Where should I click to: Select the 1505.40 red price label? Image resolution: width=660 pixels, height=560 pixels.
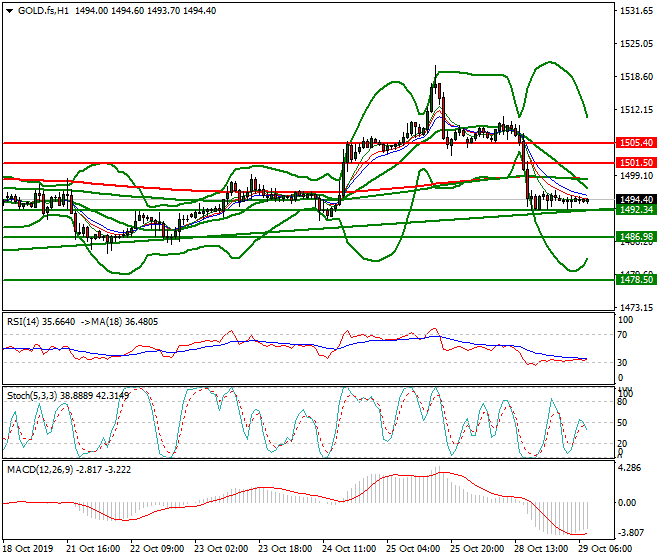click(x=636, y=143)
